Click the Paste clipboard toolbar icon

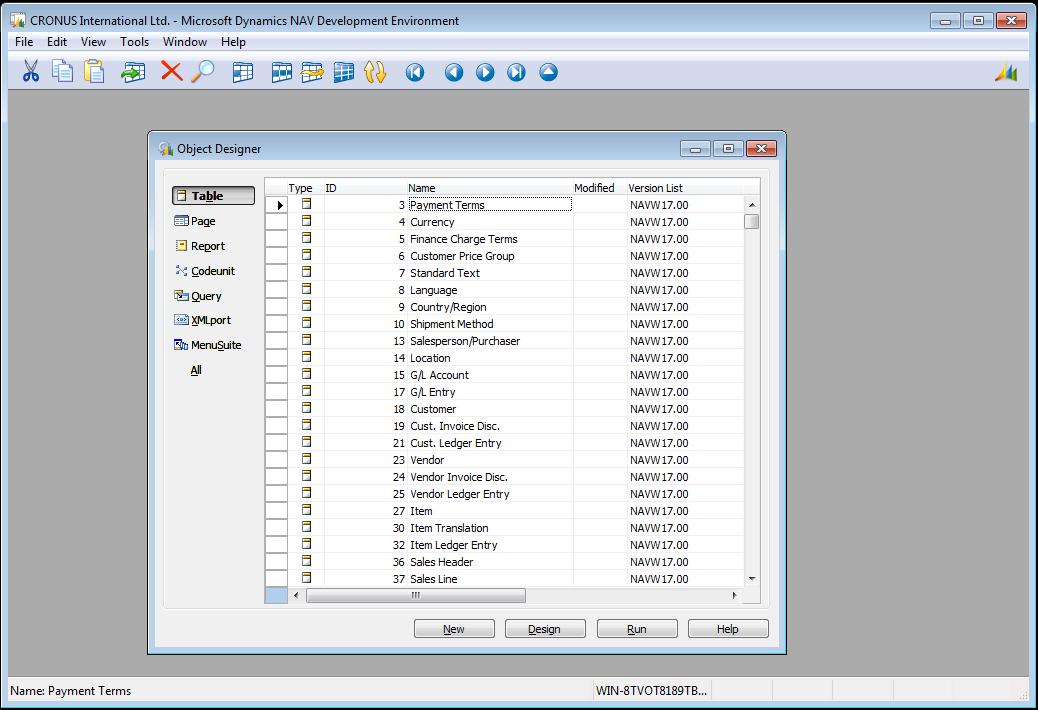coord(94,71)
